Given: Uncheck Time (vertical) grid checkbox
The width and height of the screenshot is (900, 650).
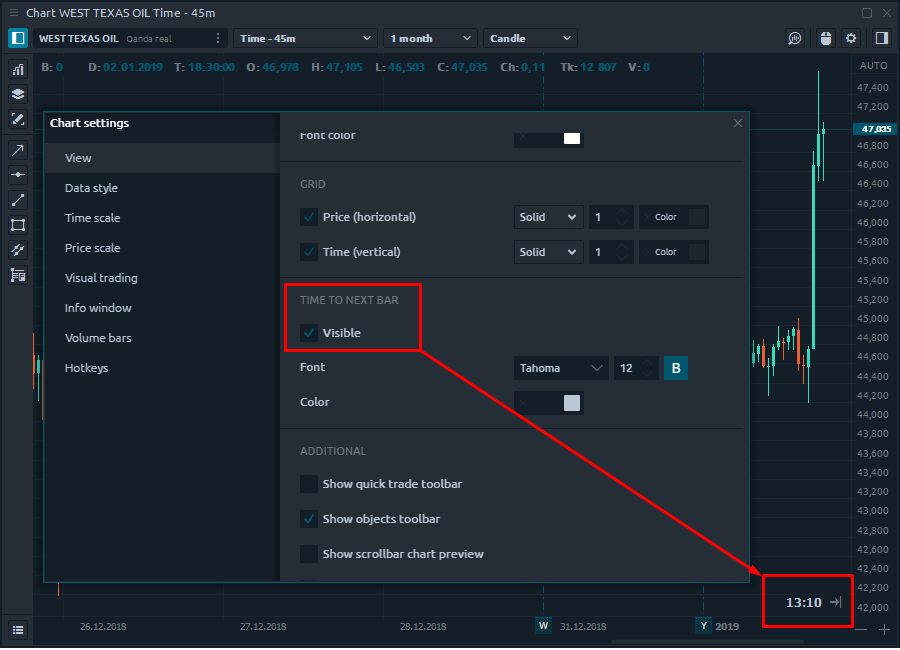Looking at the screenshot, I should [309, 252].
